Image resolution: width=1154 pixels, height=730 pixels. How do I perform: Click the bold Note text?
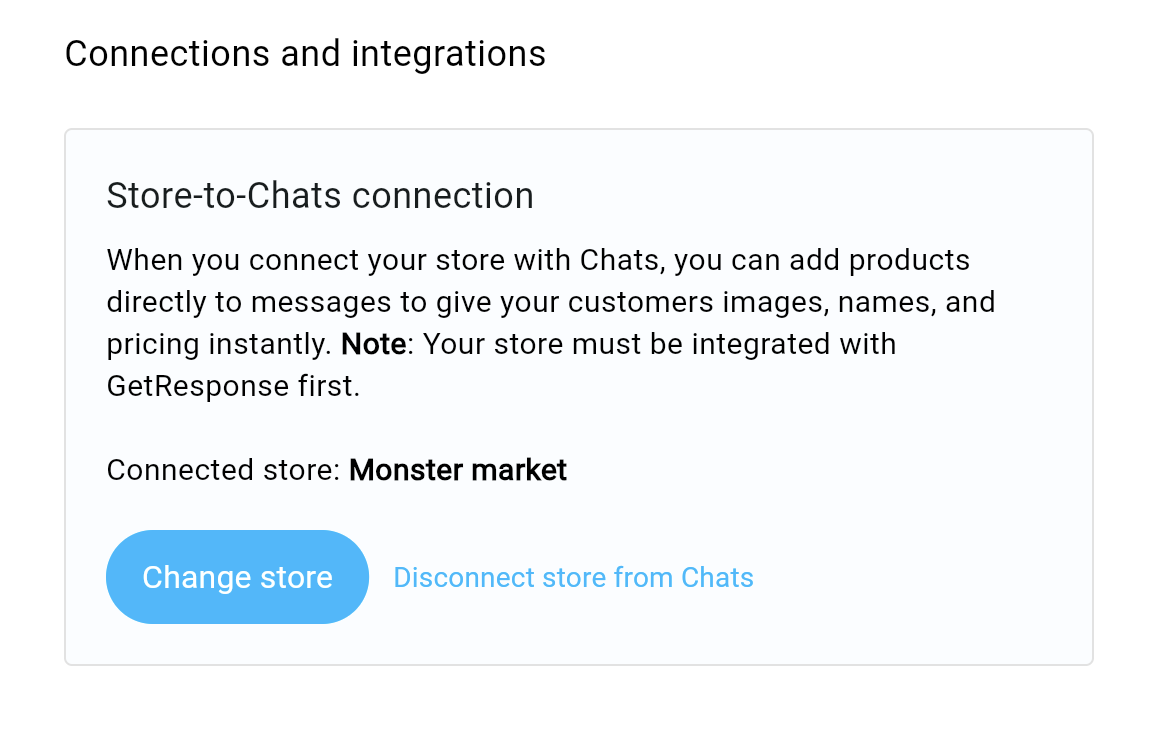[x=373, y=344]
